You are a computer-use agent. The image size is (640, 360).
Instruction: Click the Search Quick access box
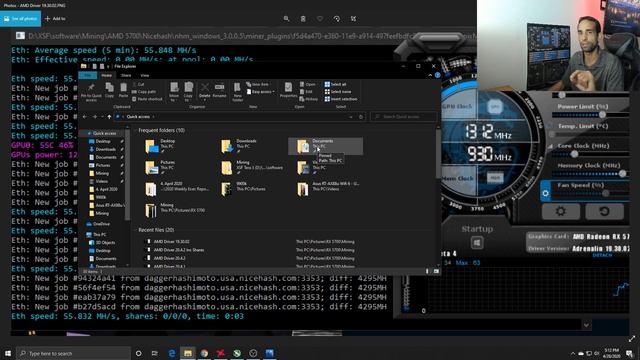pos(403,117)
